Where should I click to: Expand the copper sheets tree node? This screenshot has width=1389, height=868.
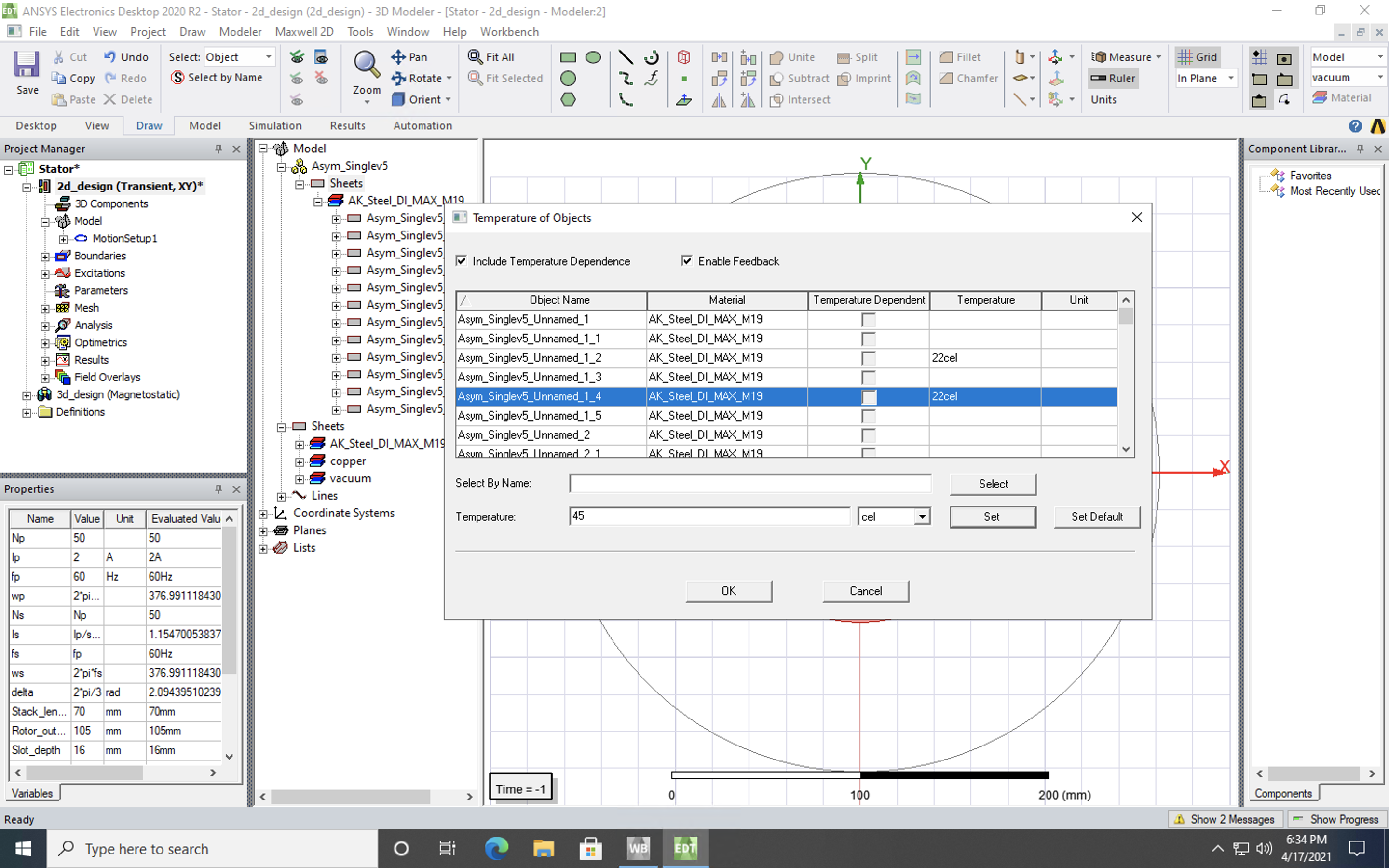pyautogui.click(x=299, y=462)
